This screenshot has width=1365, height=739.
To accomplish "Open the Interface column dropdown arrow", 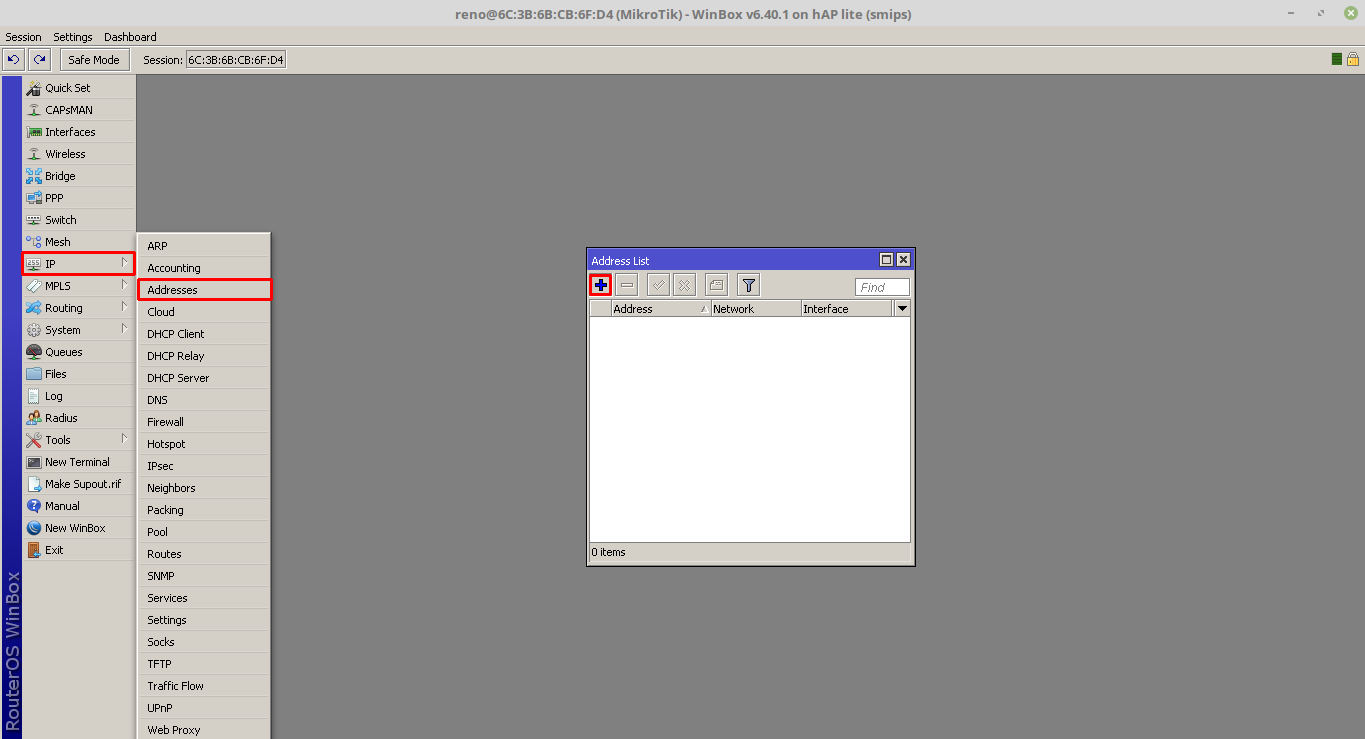I will point(902,308).
